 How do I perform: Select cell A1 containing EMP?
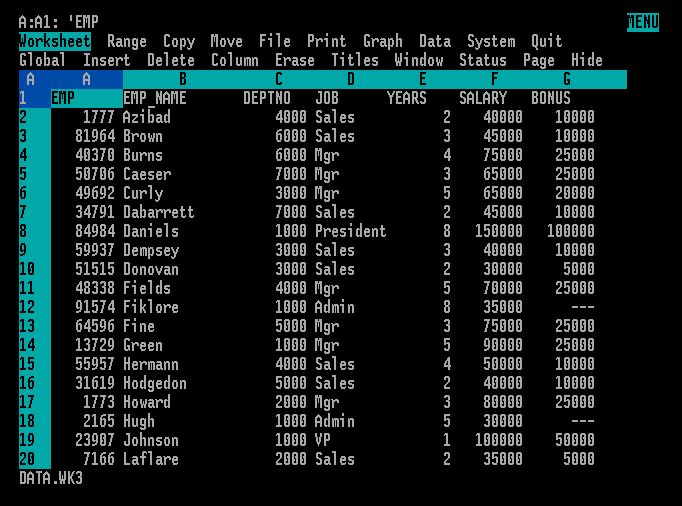86,98
